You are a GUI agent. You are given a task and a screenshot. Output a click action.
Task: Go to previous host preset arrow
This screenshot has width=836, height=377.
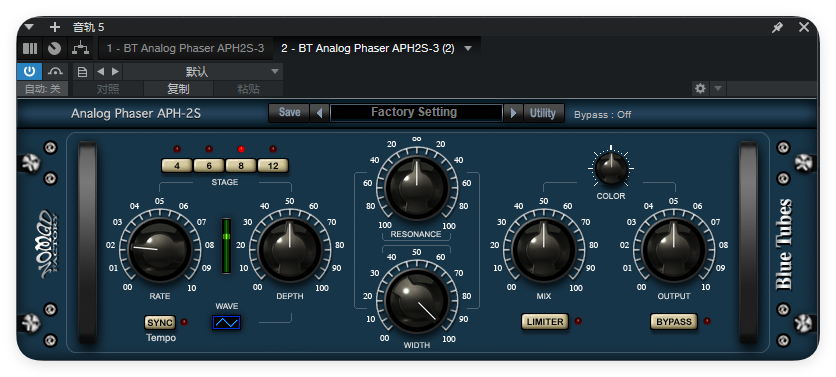[x=100, y=72]
